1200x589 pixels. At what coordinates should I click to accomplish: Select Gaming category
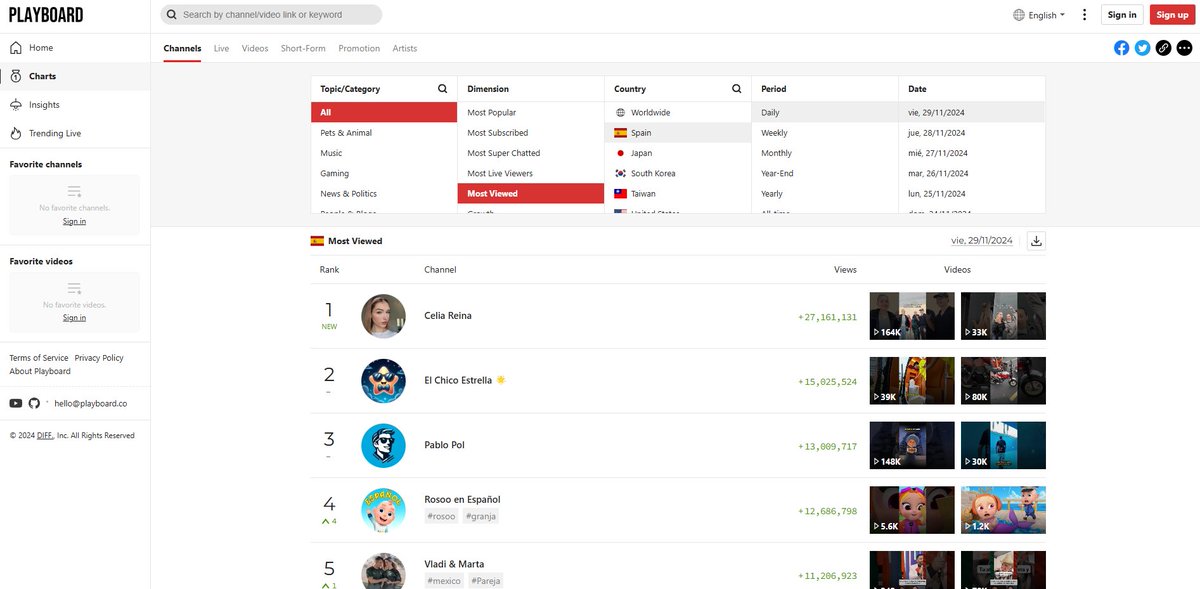point(384,173)
